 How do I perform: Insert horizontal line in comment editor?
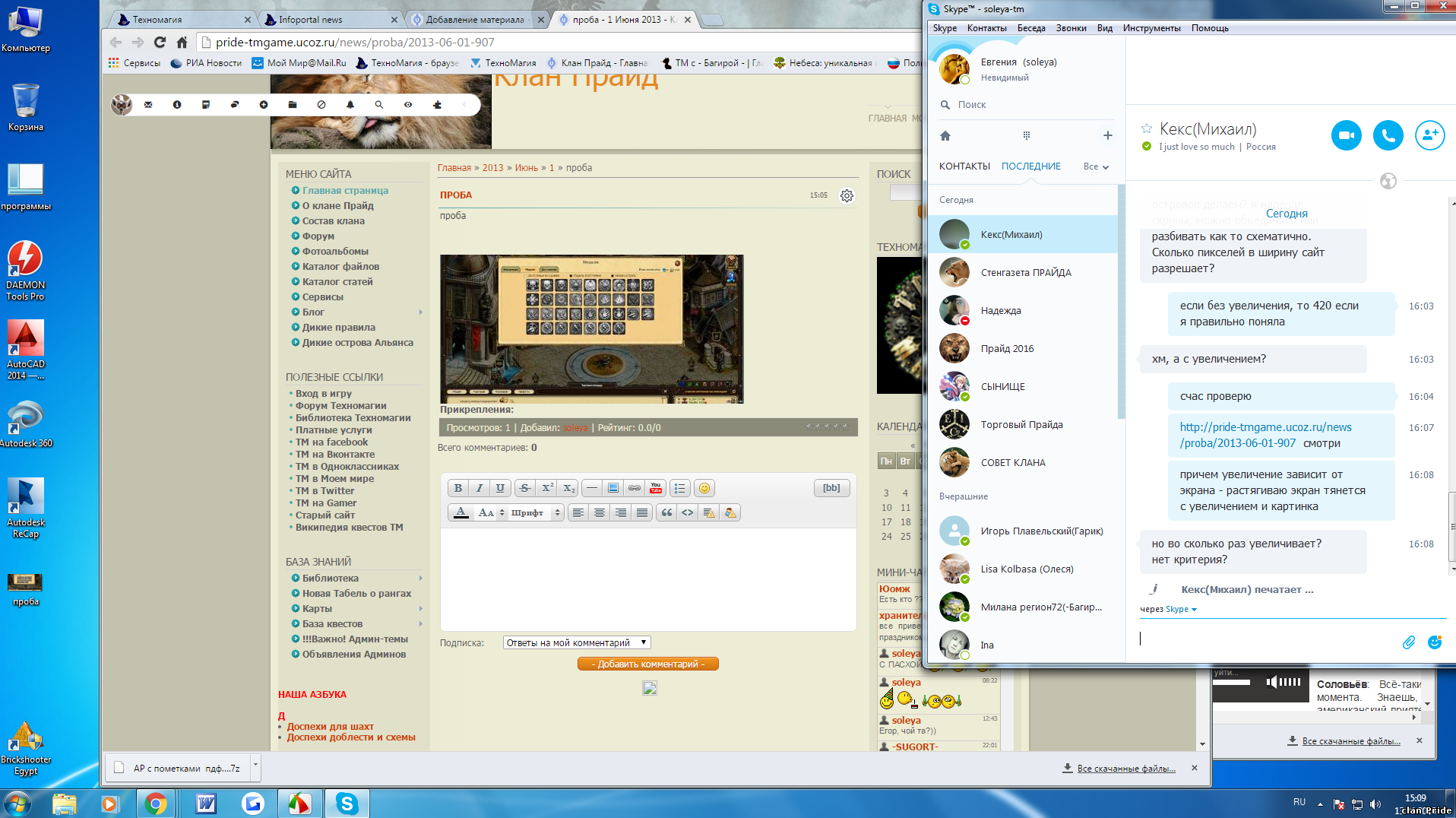pos(592,488)
